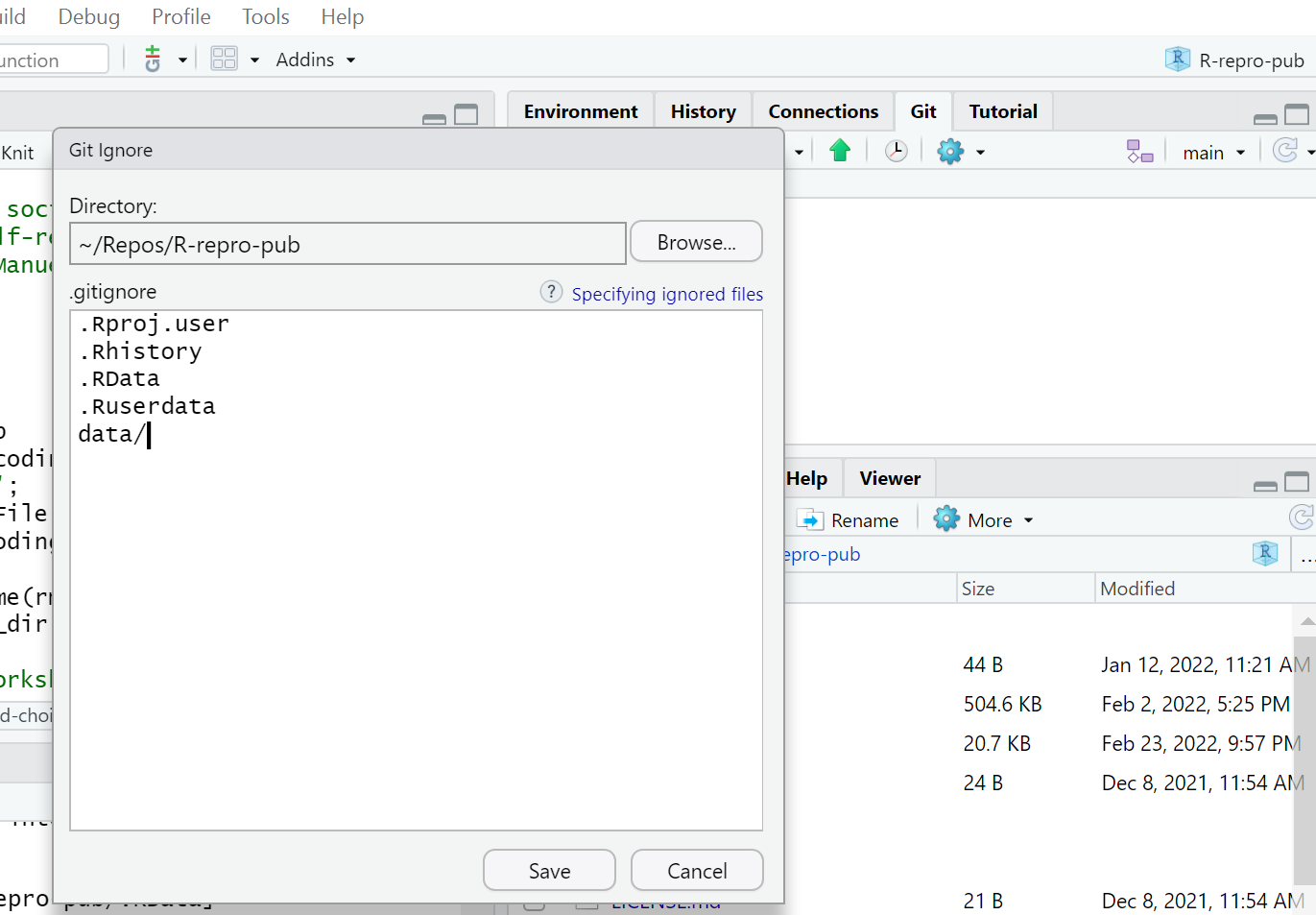Image resolution: width=1316 pixels, height=915 pixels.
Task: Open the Addins dropdown
Action: [316, 60]
